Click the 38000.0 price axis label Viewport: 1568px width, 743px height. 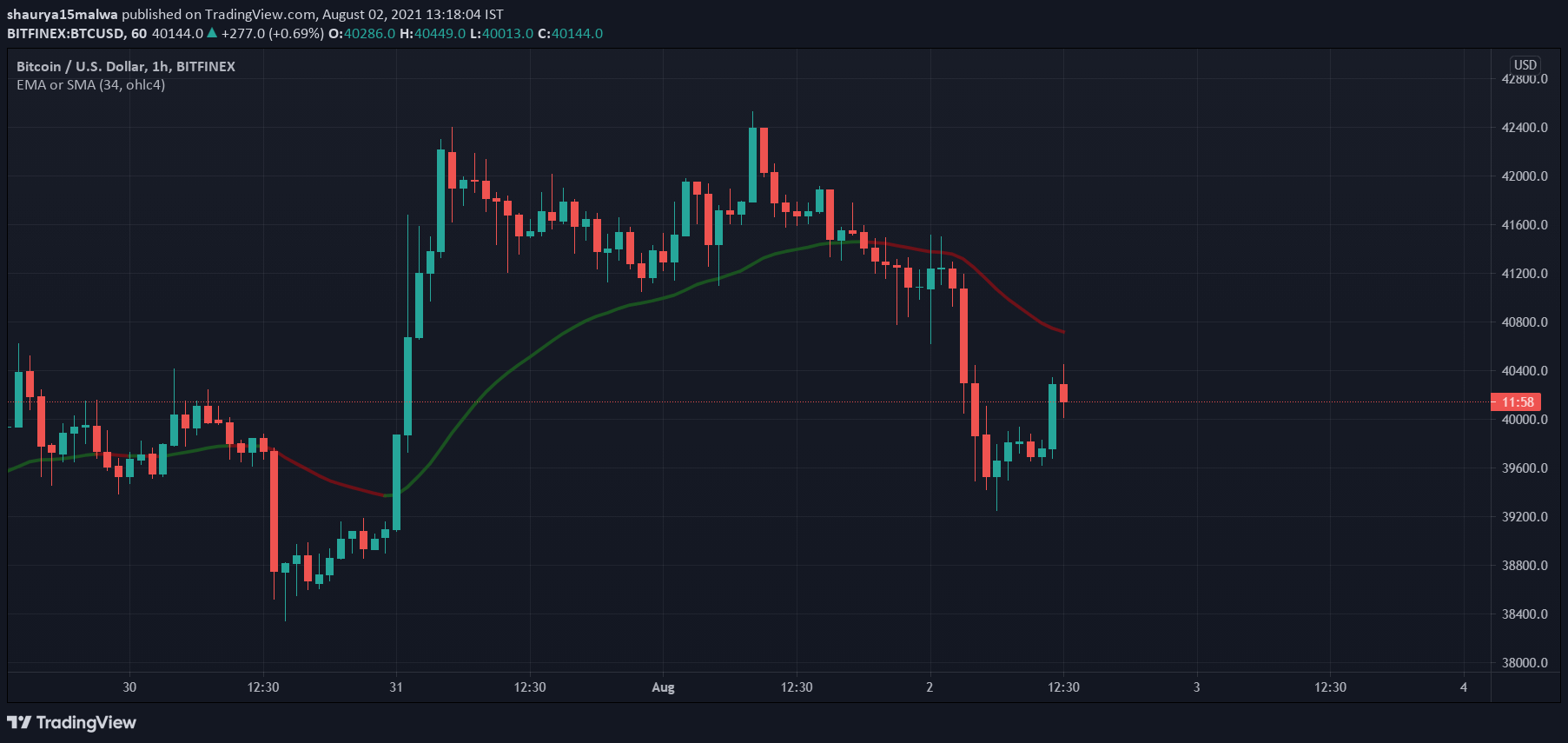[x=1525, y=662]
